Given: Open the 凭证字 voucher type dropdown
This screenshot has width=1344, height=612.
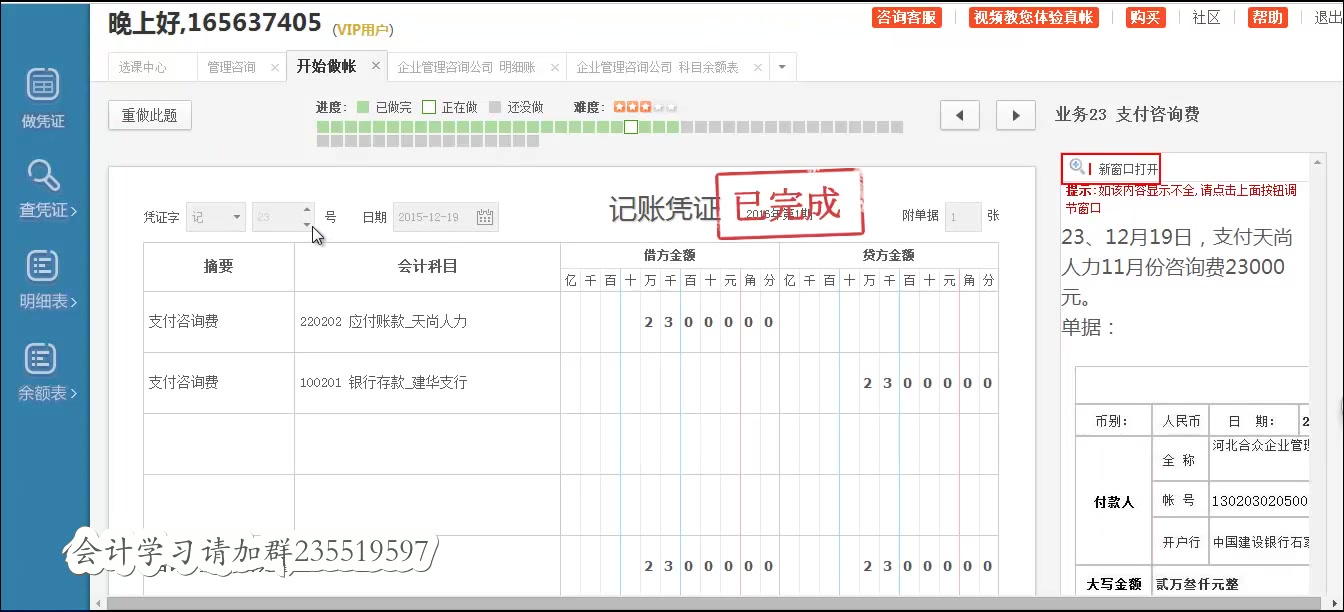Looking at the screenshot, I should pos(216,216).
